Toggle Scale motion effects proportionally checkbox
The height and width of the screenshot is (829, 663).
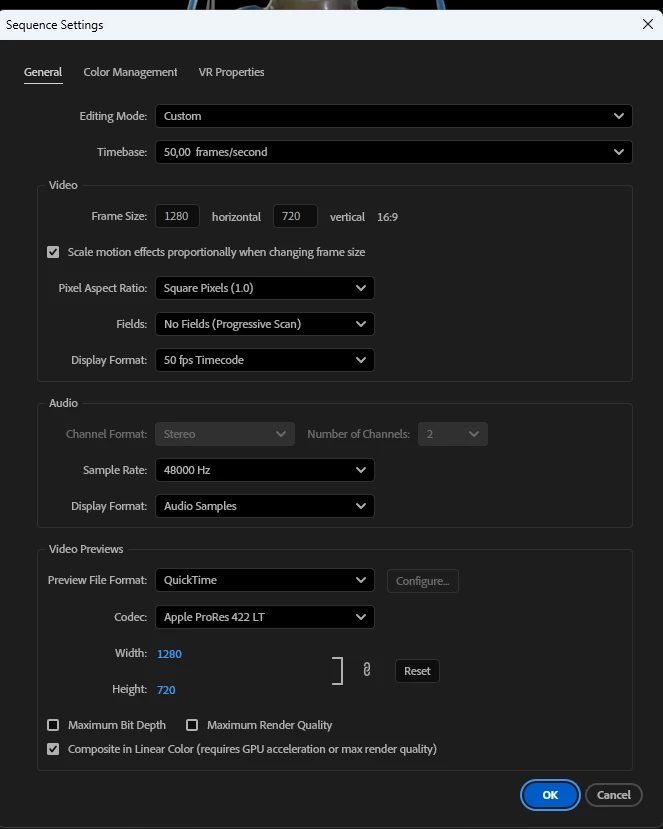(x=53, y=252)
